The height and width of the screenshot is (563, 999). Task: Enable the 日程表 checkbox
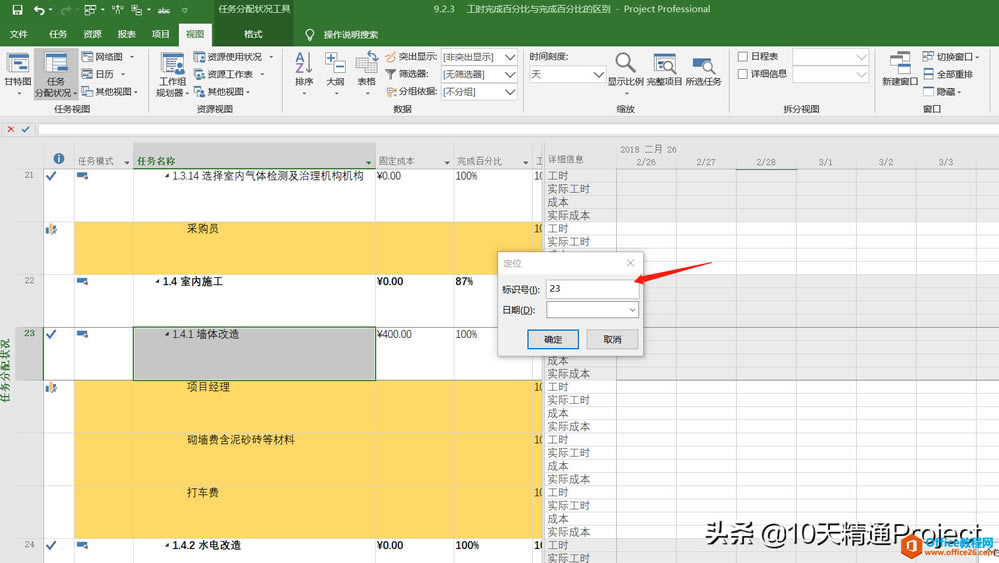pyautogui.click(x=743, y=57)
